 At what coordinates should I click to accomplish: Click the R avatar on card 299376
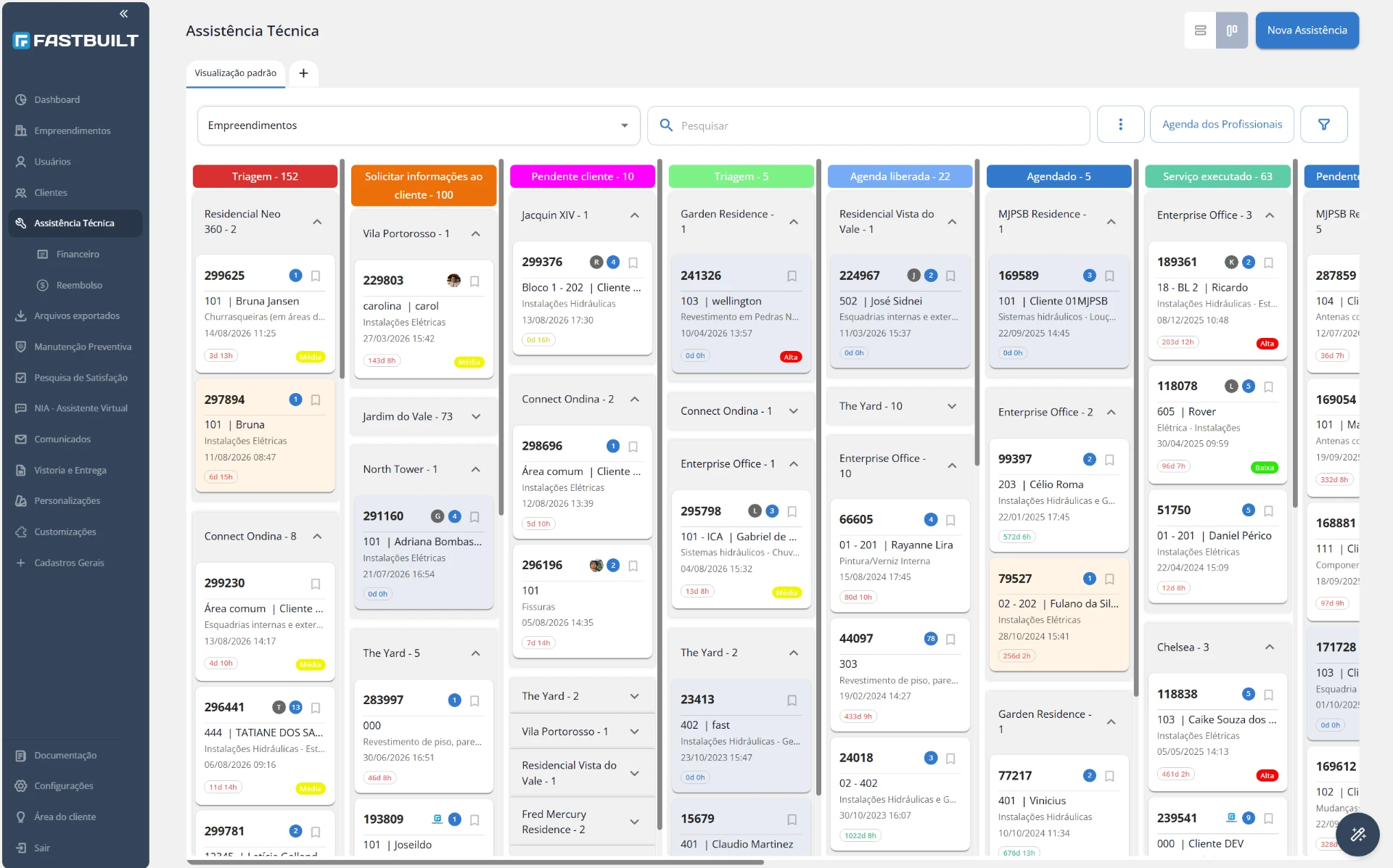click(596, 263)
